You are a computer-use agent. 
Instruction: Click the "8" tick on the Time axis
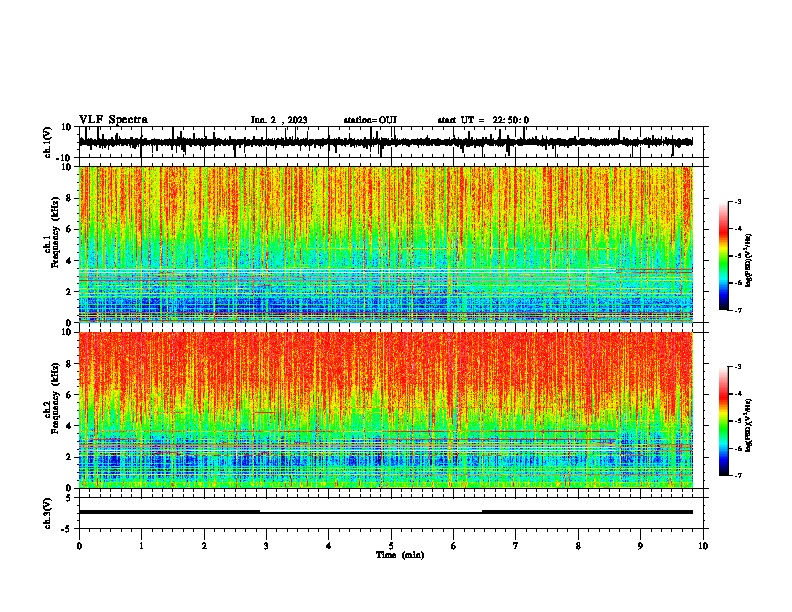click(x=578, y=546)
